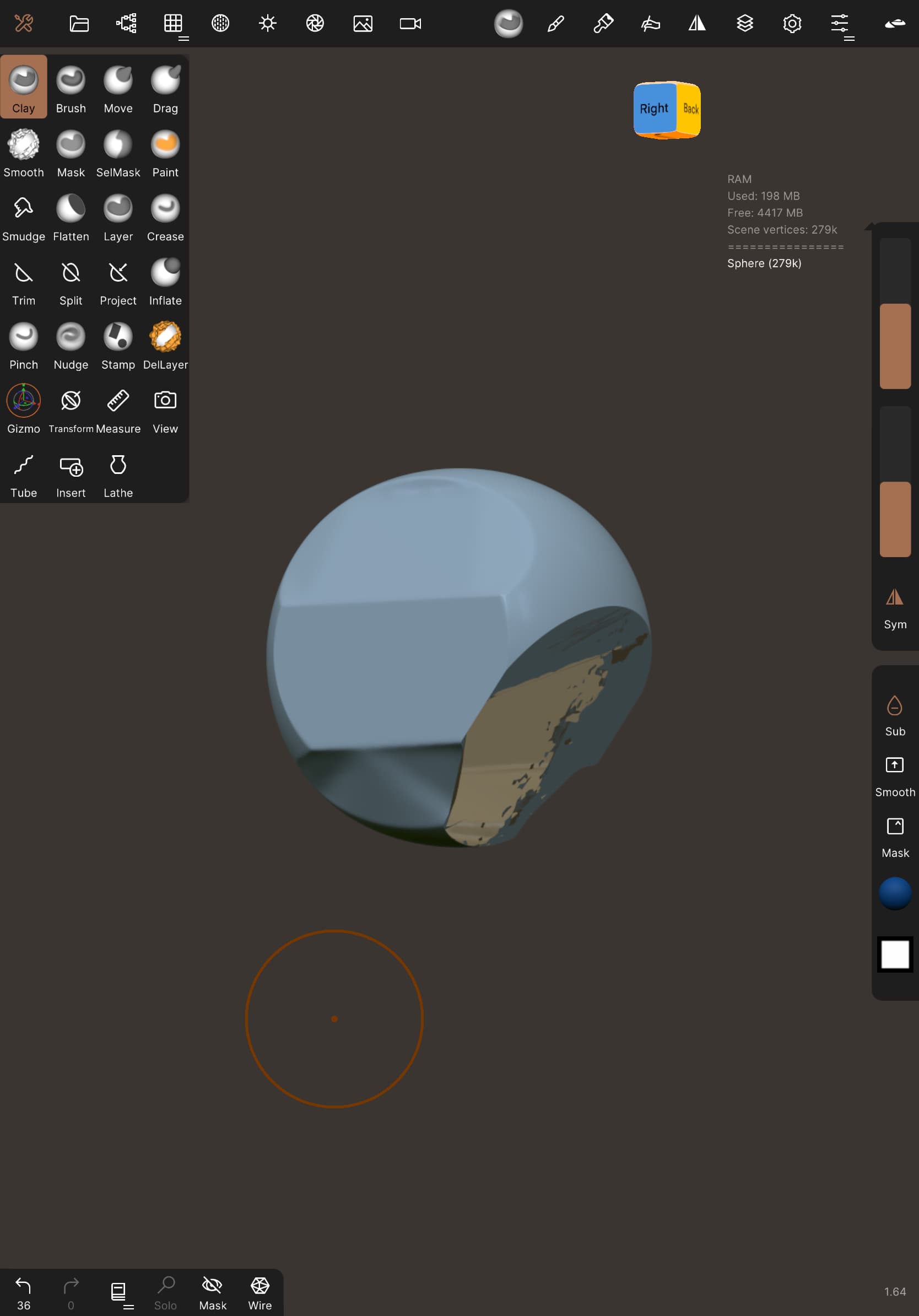This screenshot has height=1316, width=919.
Task: Open the scene hierarchy menu
Action: [x=126, y=24]
